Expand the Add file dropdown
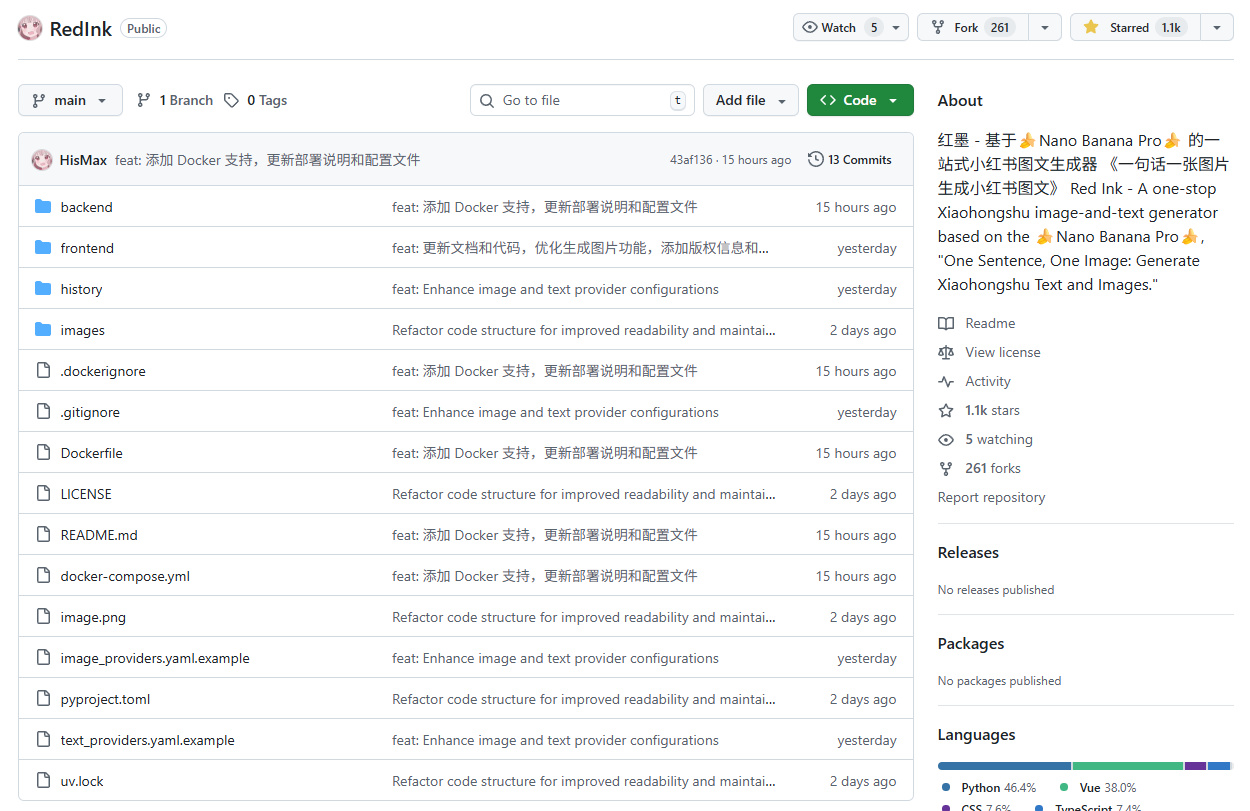Viewport: 1250px width, 811px height. 751,100
